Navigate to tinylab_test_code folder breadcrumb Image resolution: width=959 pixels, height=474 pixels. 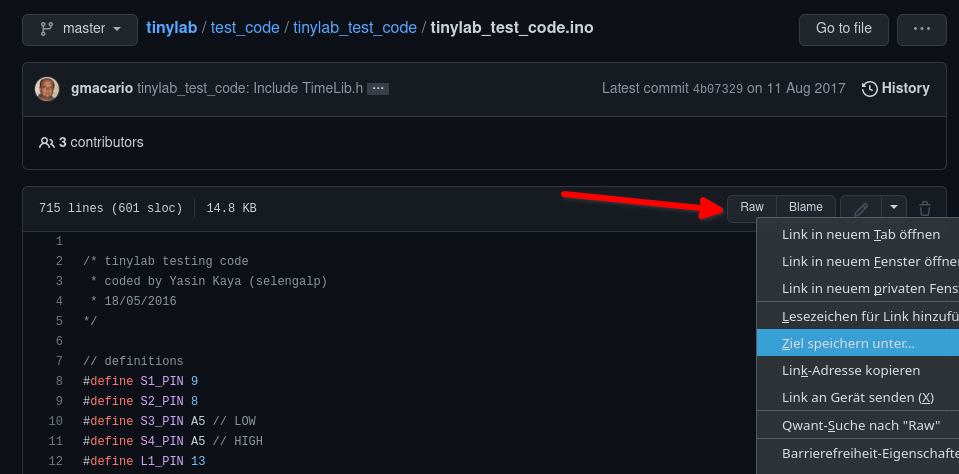tap(355, 28)
